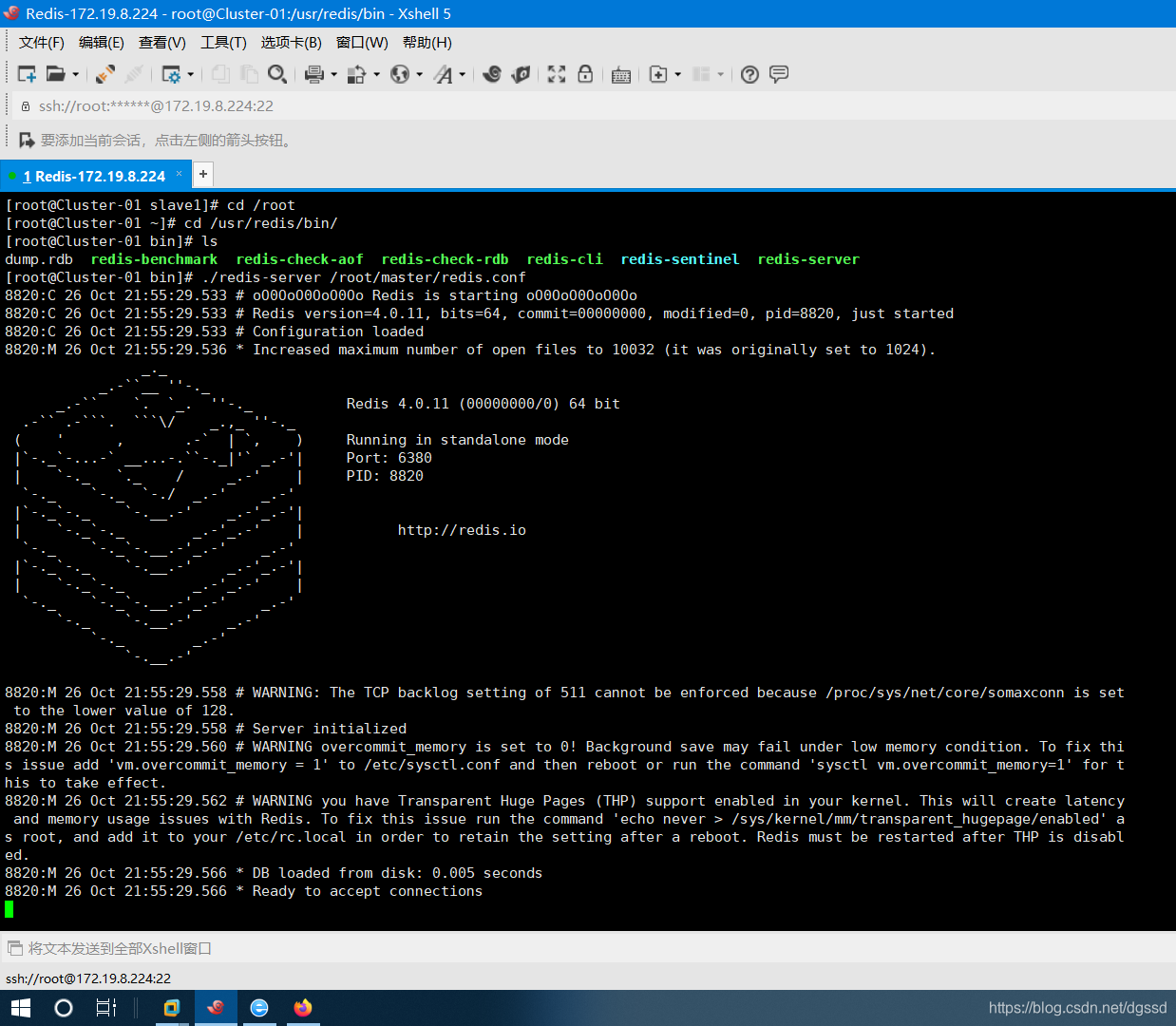Close the Redis-172.19.8.224 tab
This screenshot has height=1026, width=1176.
pos(179,173)
